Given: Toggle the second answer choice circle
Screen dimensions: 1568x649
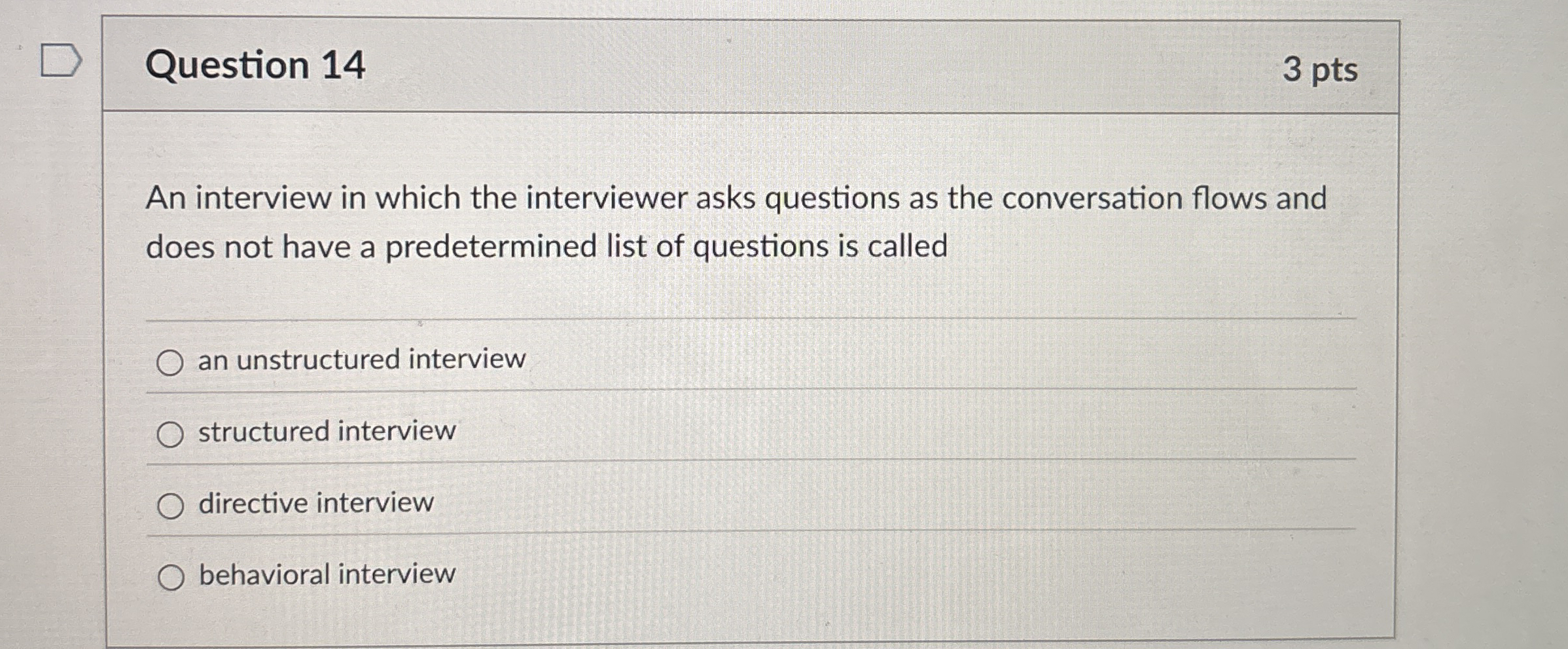Looking at the screenshot, I should pos(170,433).
